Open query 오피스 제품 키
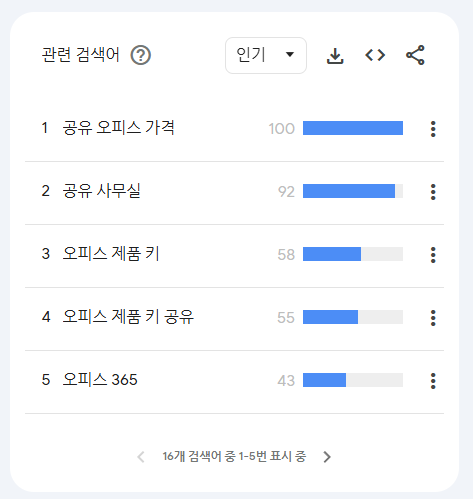This screenshot has width=473, height=499. click(111, 254)
